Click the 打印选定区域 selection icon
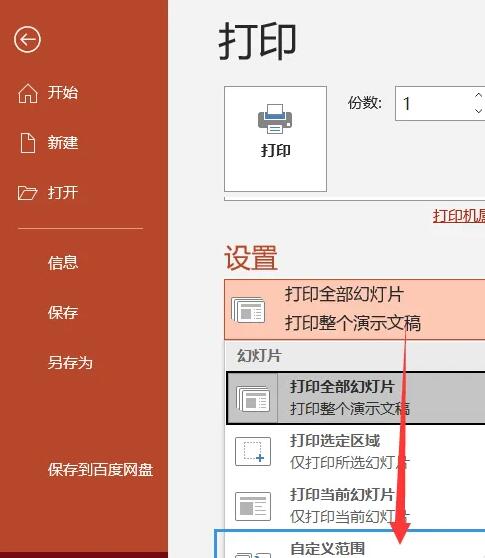 pos(253,452)
